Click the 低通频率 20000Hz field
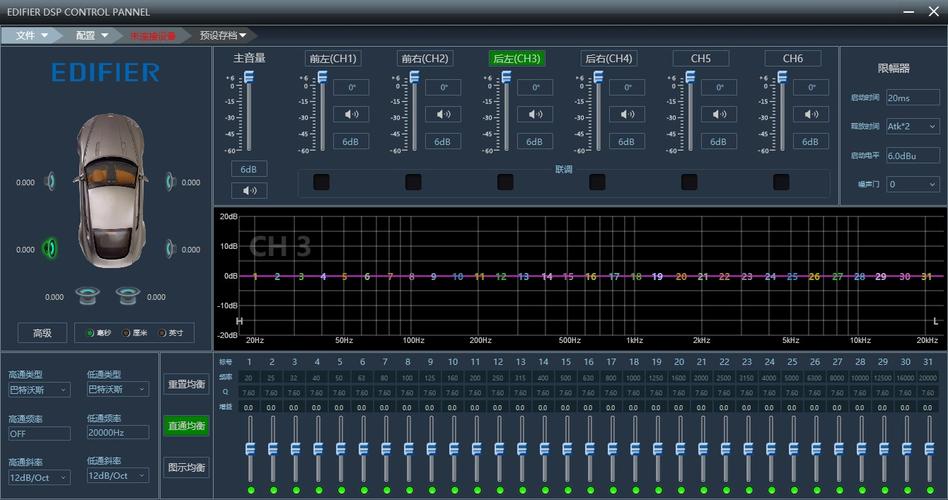This screenshot has width=948, height=500. click(x=118, y=432)
